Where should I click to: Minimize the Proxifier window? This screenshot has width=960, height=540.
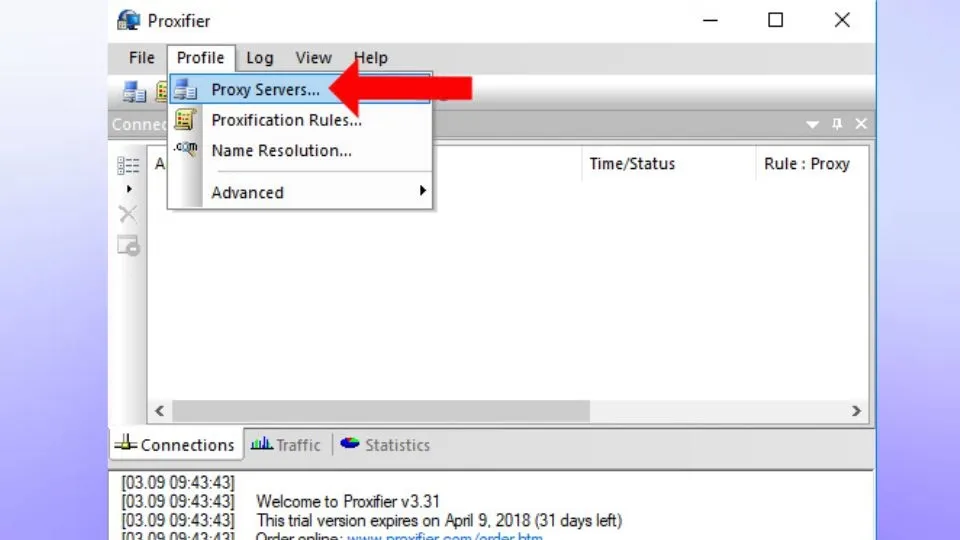coord(710,20)
